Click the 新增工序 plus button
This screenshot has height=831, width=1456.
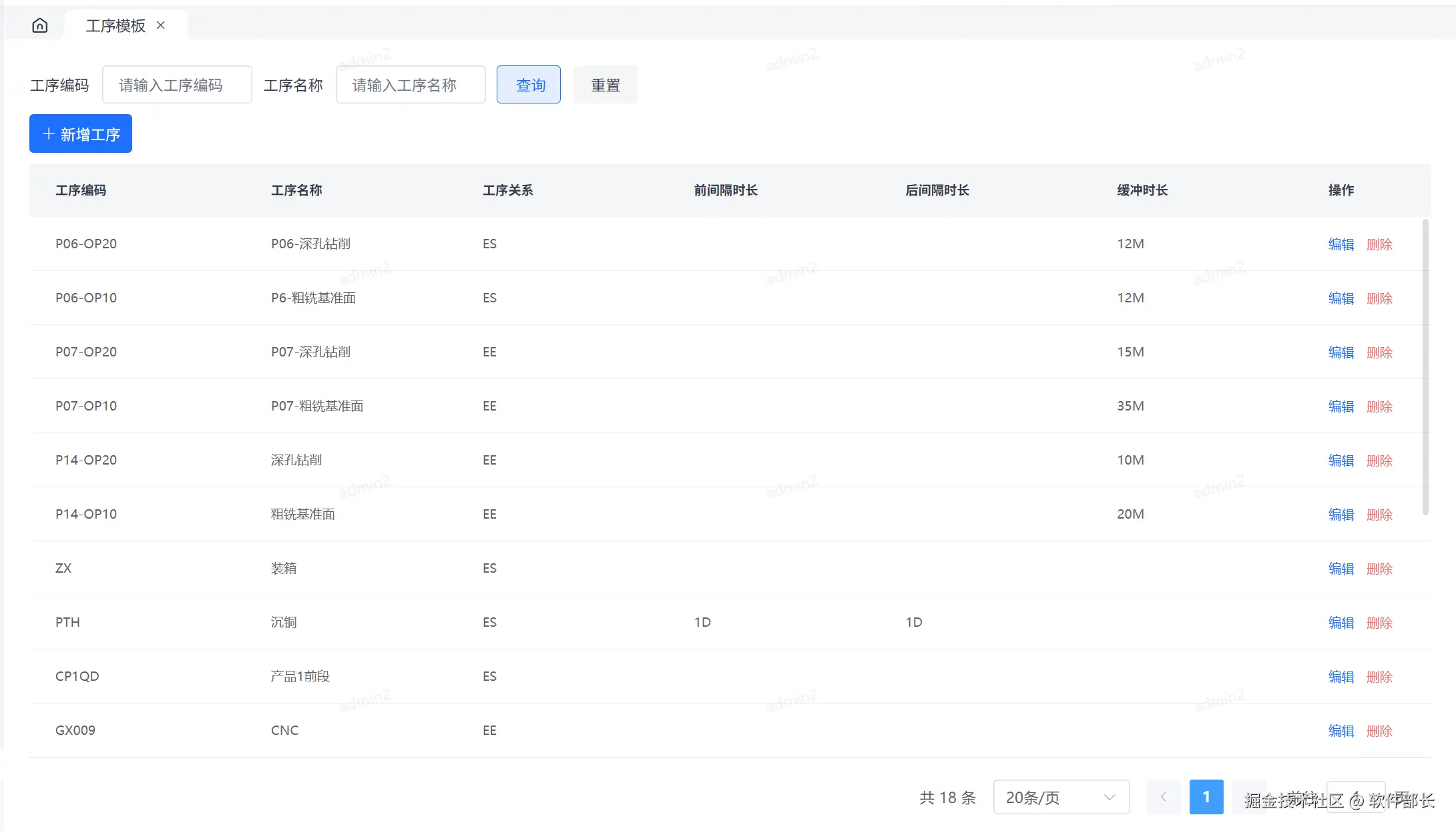click(x=81, y=134)
